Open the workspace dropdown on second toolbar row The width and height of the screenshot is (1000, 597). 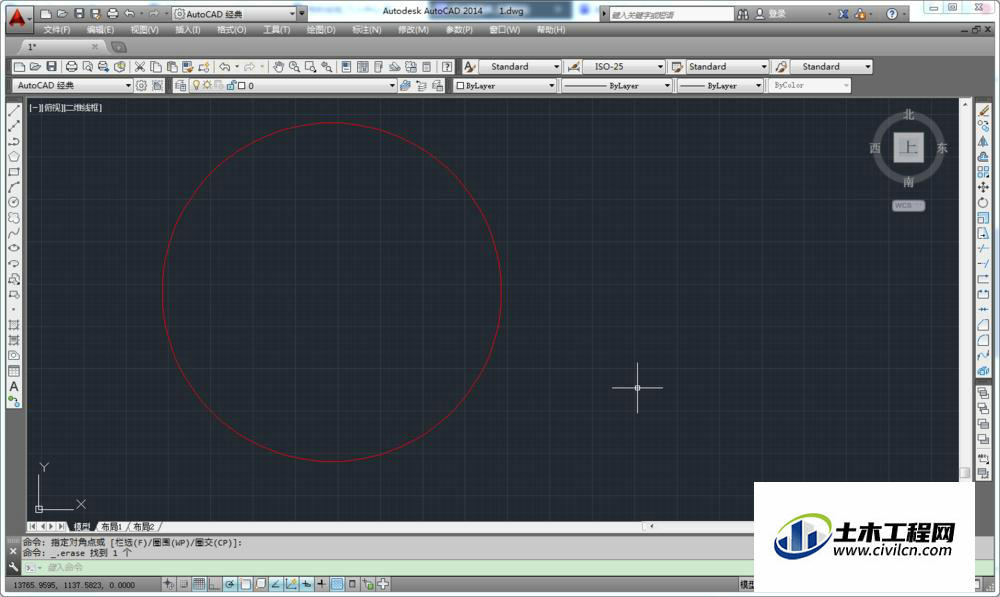(73, 85)
